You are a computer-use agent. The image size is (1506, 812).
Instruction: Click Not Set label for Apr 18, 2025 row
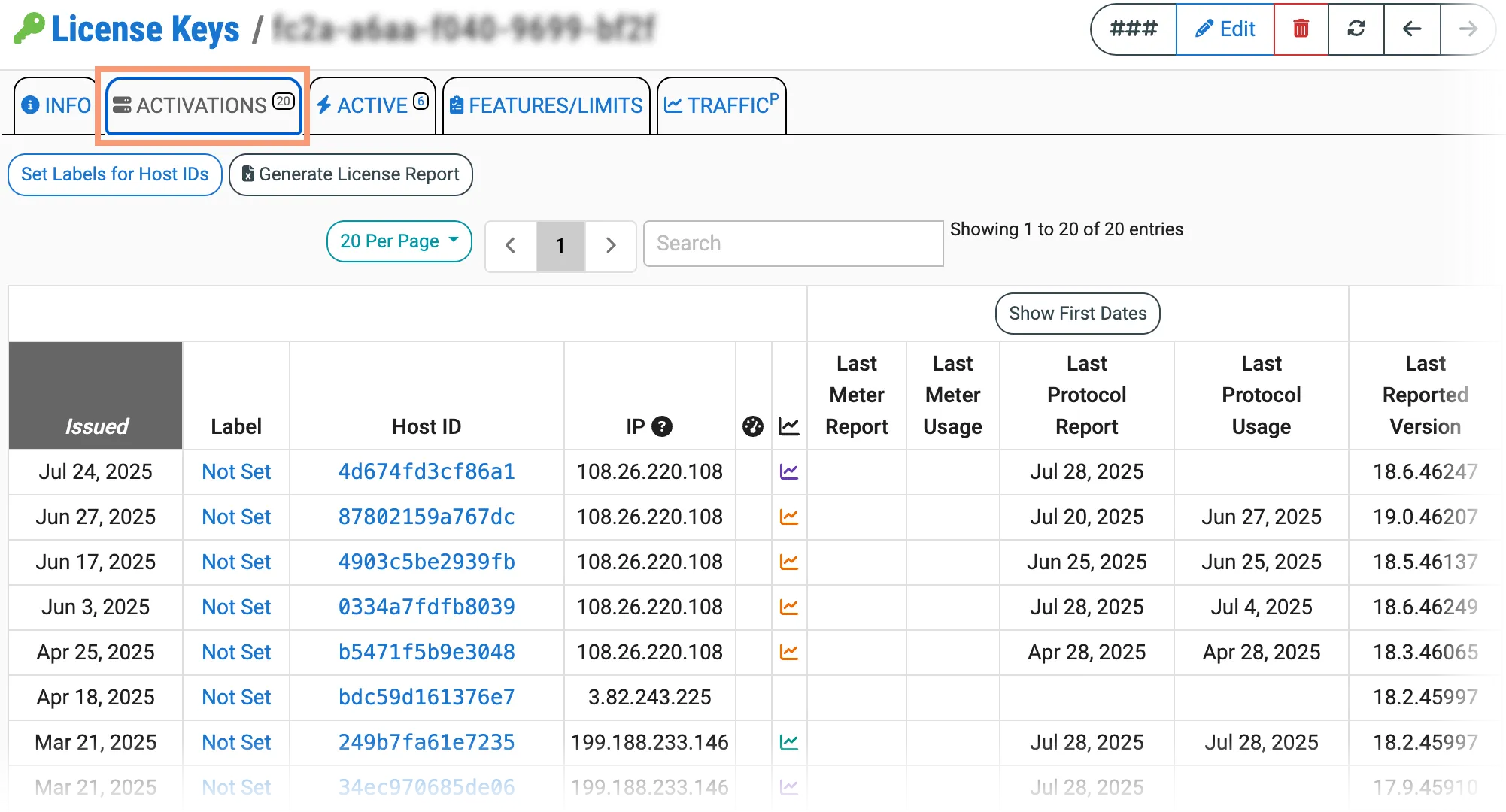[236, 698]
